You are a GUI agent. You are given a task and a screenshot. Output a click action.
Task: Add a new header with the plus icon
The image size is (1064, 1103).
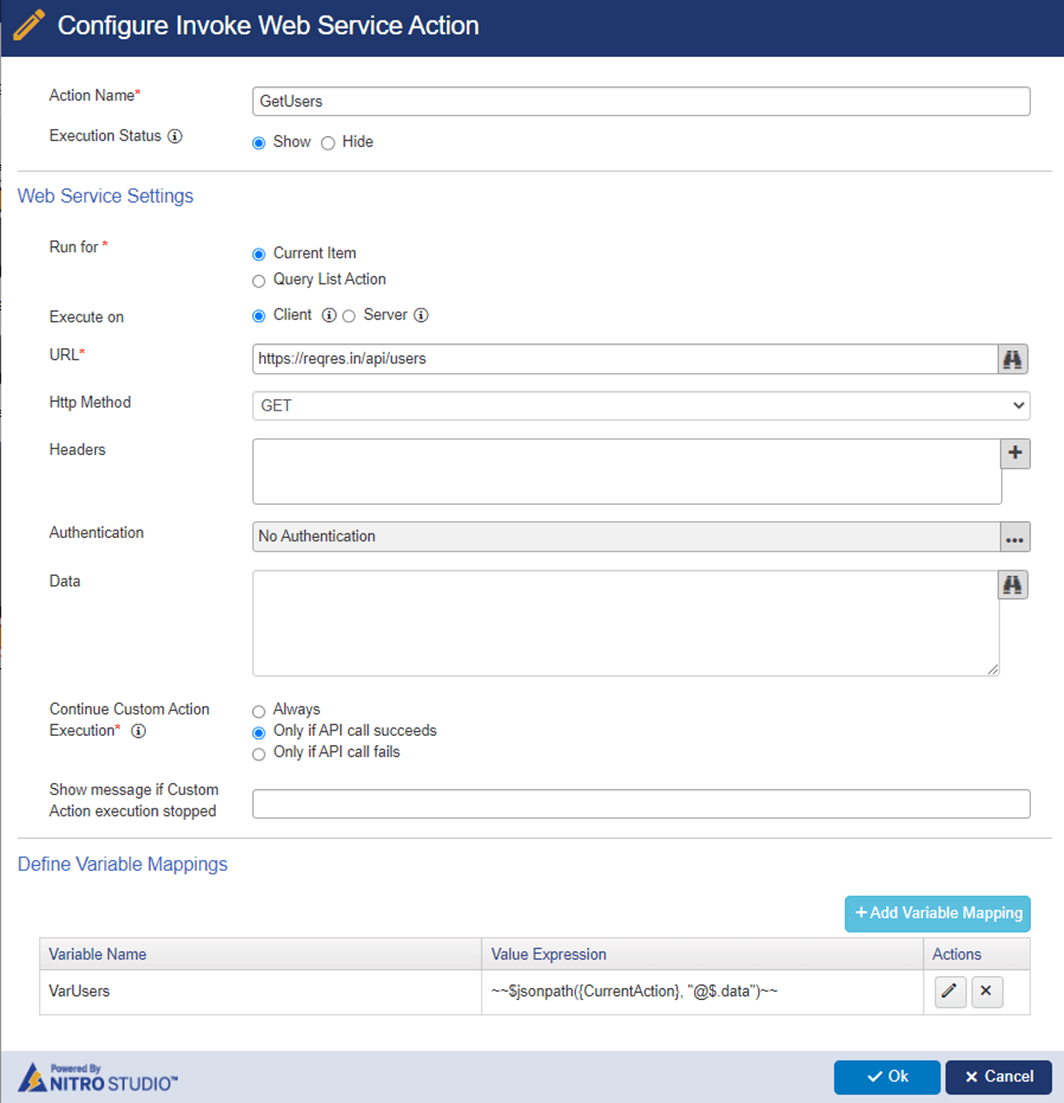point(1014,454)
